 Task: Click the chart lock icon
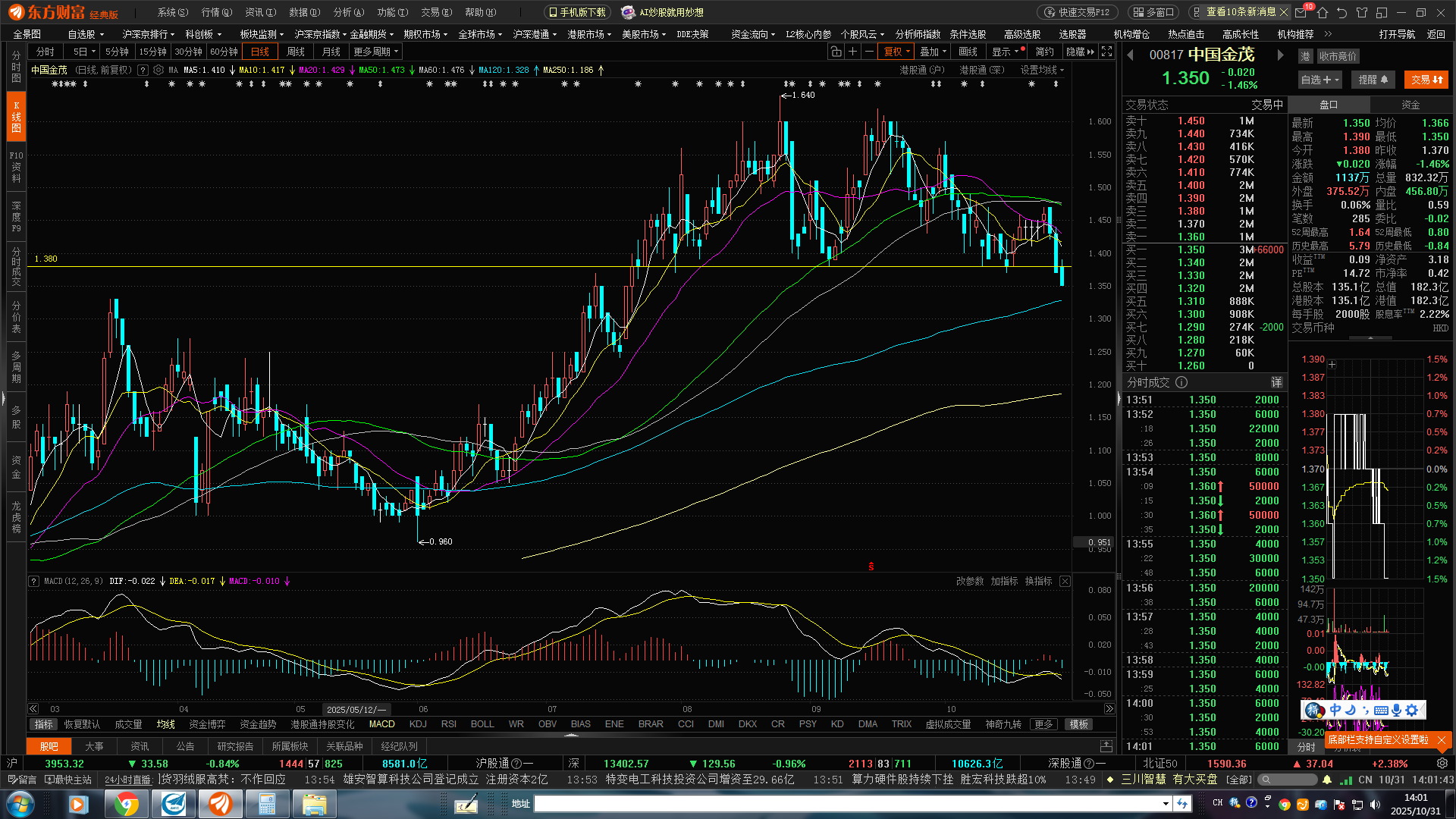[836, 52]
